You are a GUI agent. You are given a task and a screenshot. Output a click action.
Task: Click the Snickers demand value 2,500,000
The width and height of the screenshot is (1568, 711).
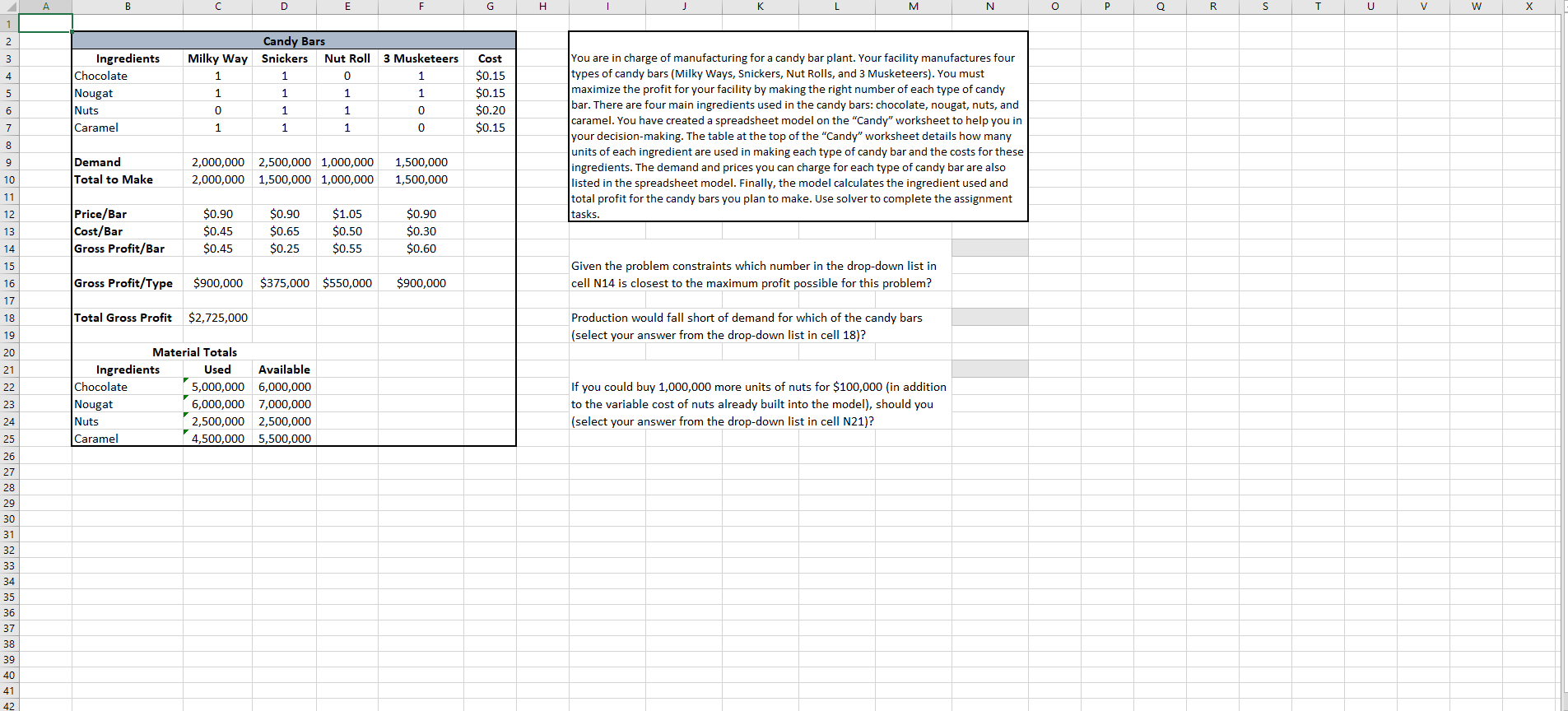pos(284,162)
